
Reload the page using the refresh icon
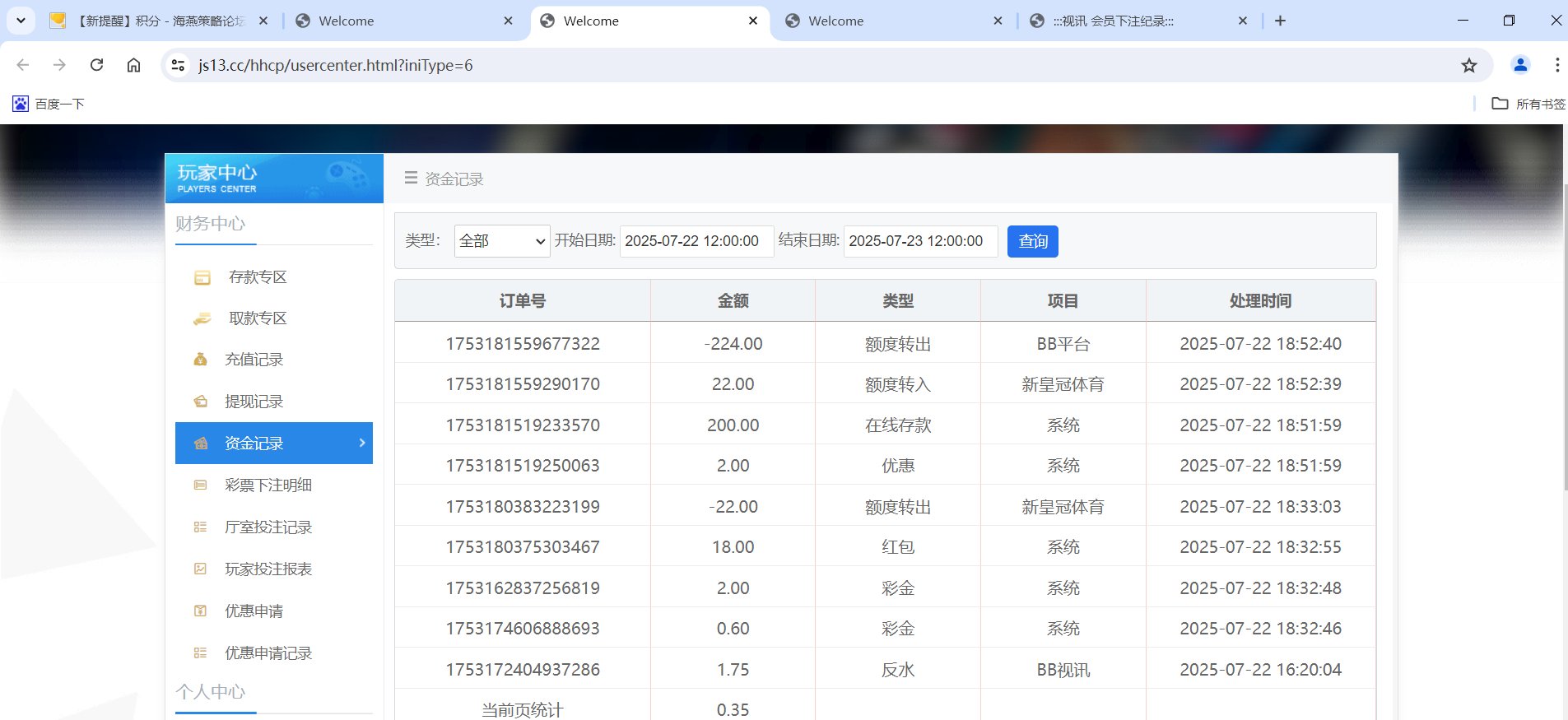click(96, 65)
